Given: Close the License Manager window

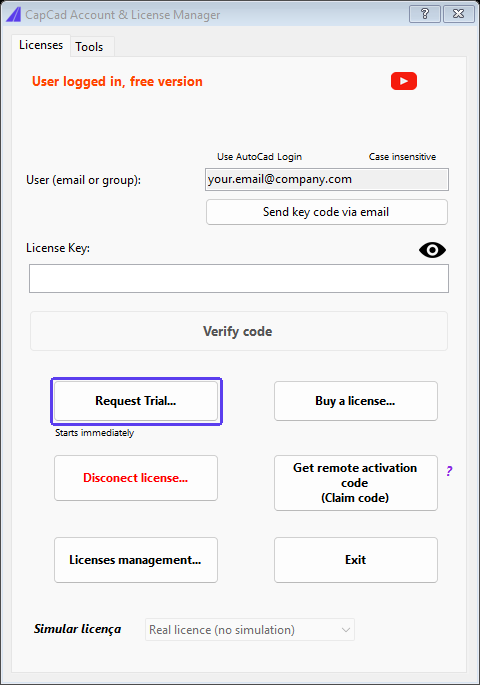Looking at the screenshot, I should tap(459, 14).
